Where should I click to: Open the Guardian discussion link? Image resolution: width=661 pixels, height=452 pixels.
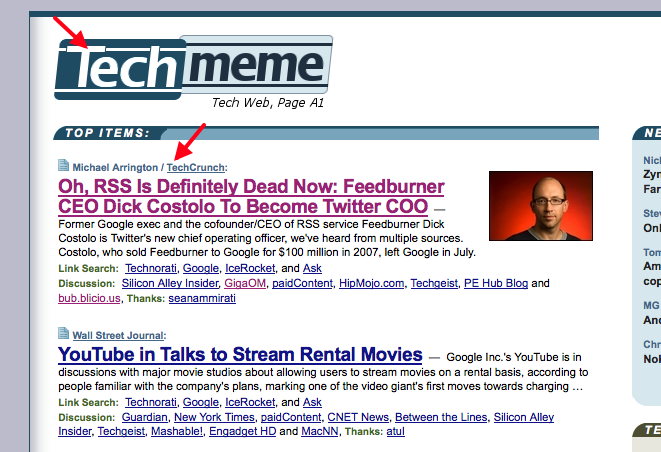(144, 417)
